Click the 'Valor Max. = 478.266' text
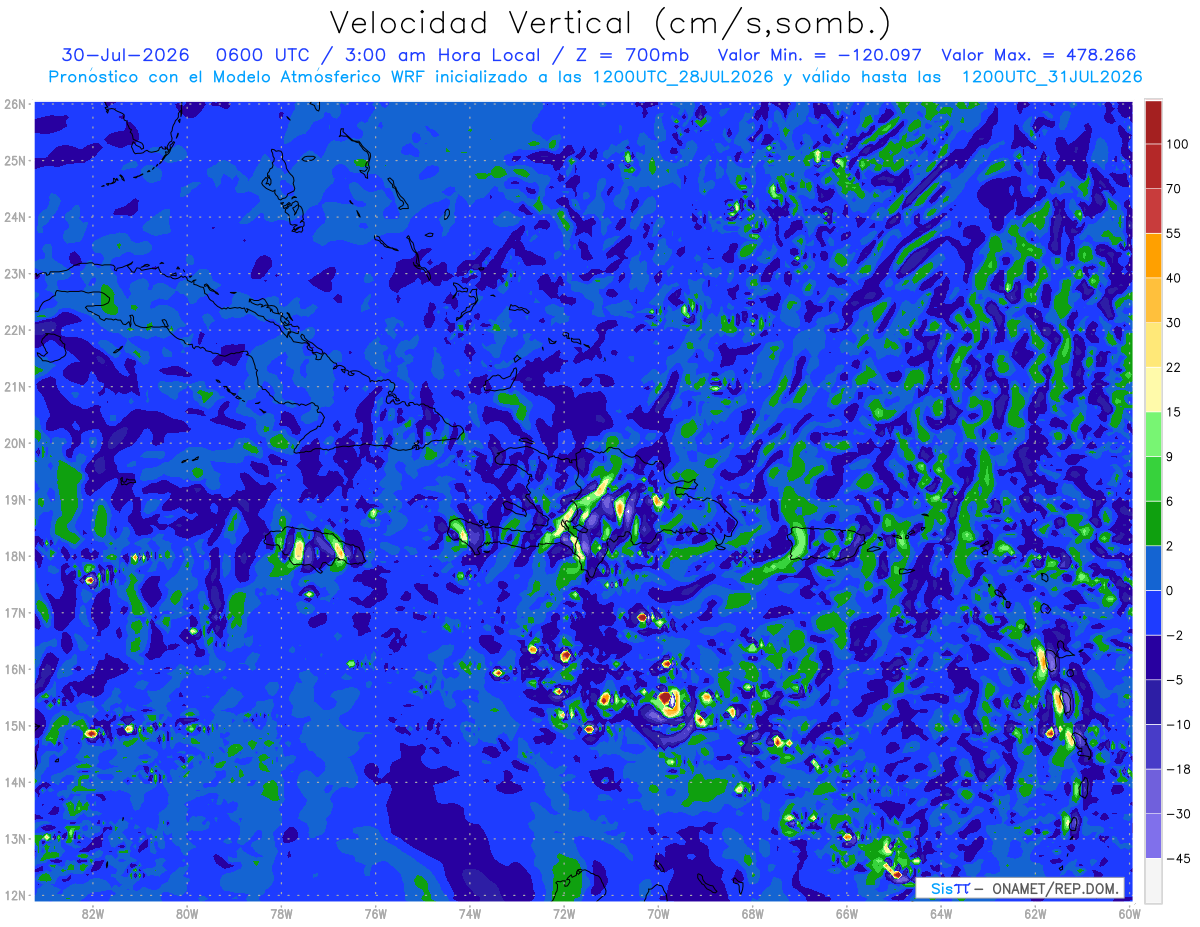This screenshot has height=927, width=1200. point(1040,56)
